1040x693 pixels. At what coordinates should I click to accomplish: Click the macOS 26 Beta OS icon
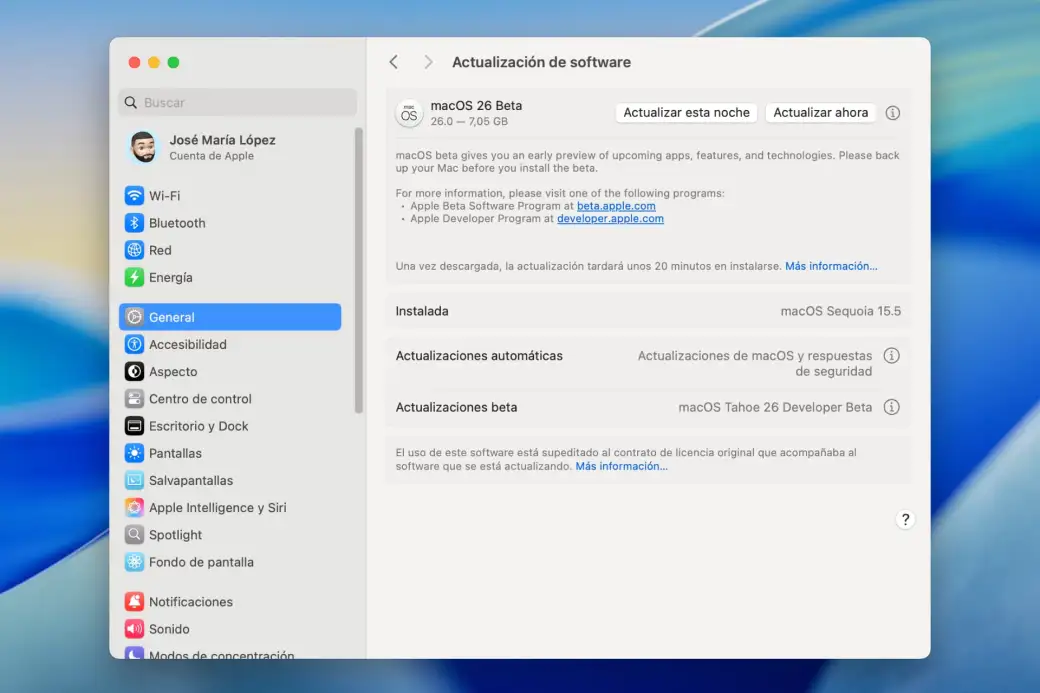coord(409,113)
